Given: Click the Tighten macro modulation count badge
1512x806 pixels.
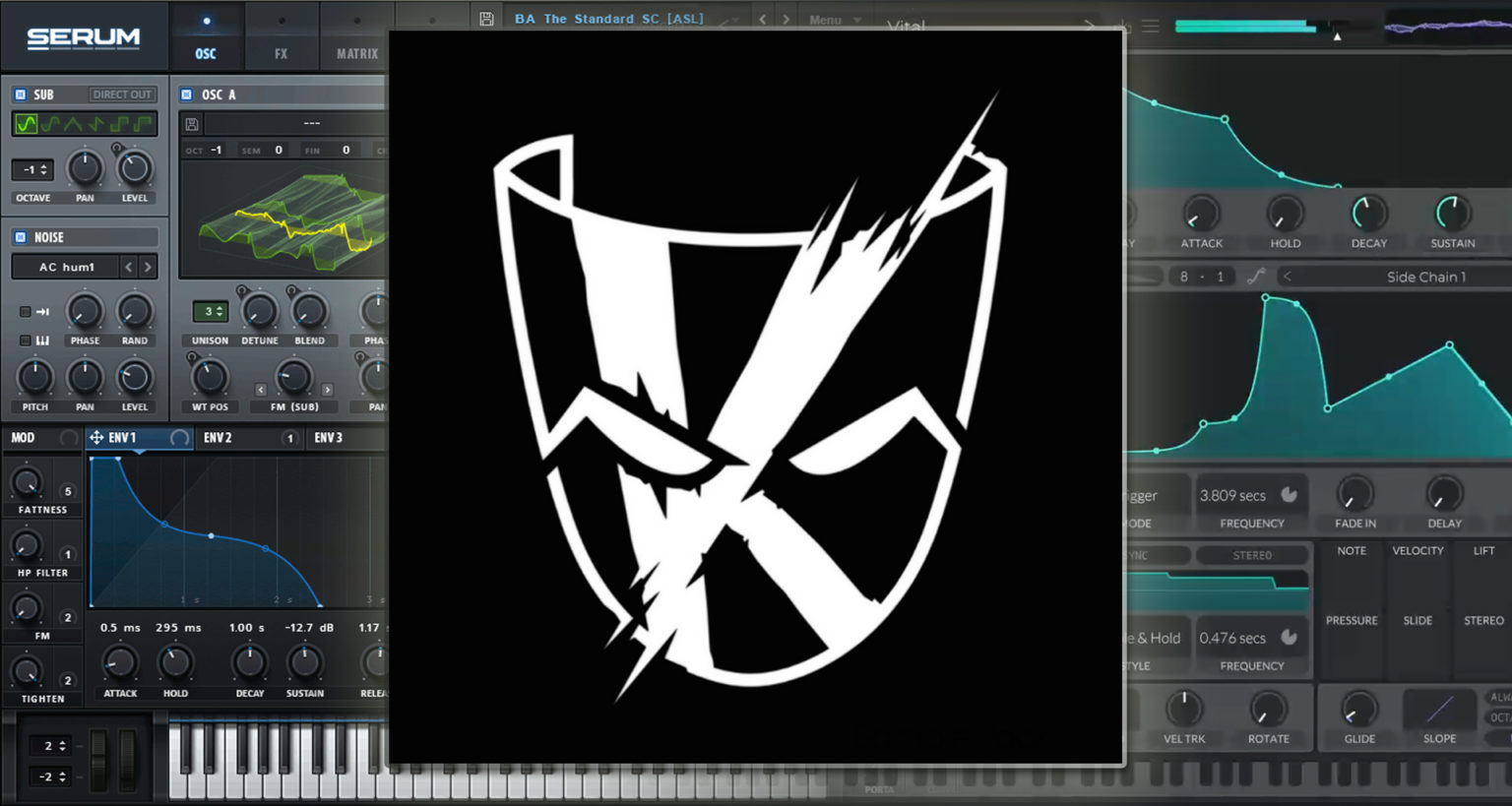Looking at the screenshot, I should pyautogui.click(x=68, y=680).
